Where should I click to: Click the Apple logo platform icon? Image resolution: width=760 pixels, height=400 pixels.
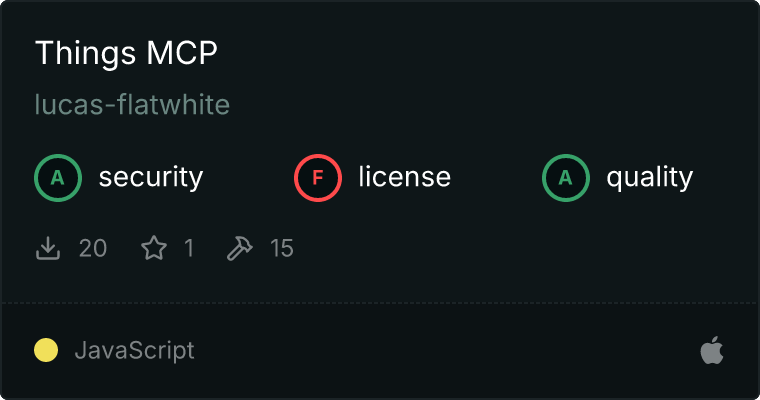712,350
